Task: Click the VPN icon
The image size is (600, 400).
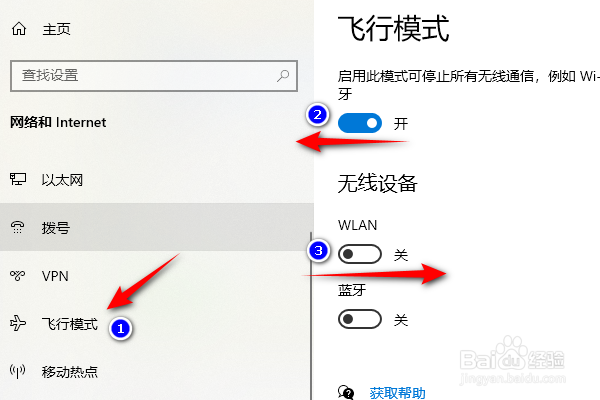Action: coord(18,276)
